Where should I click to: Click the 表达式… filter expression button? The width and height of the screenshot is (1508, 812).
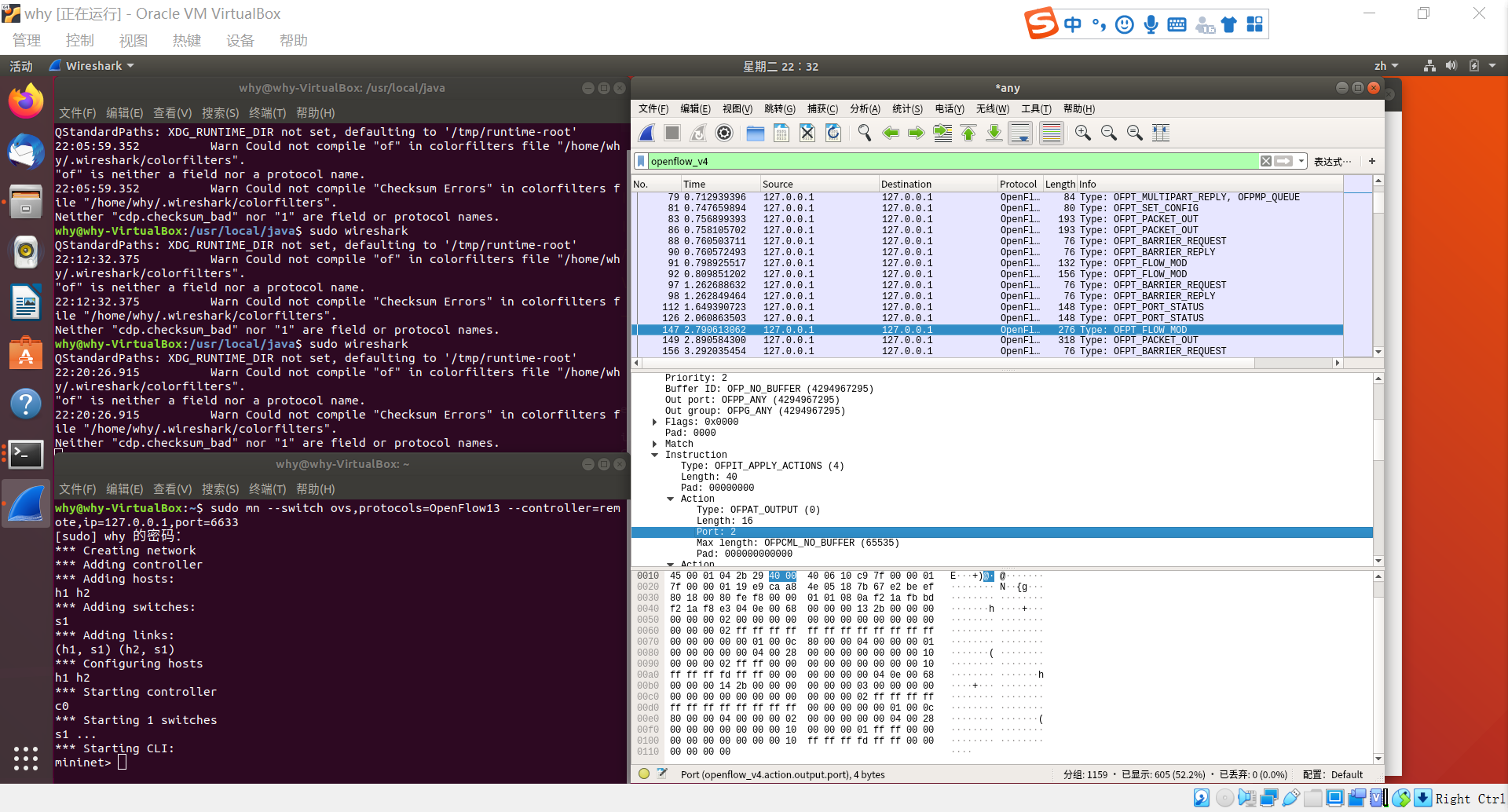click(1333, 162)
